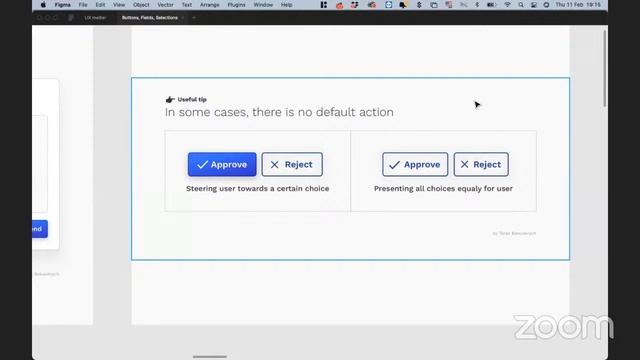Open the Figma application menu
This screenshot has height=360, width=640.
62,5
